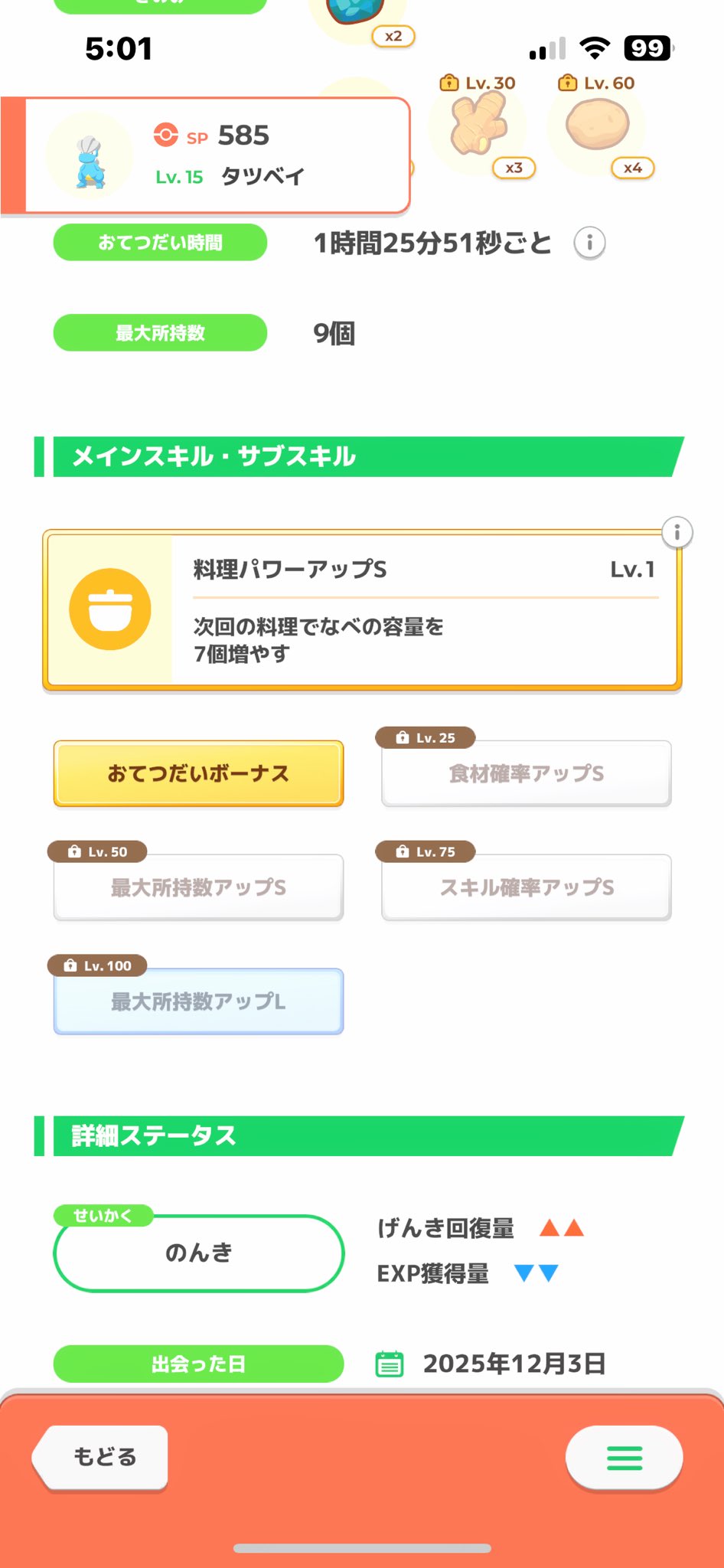724x1568 pixels.
Task: Tap the 出会った日 green label
Action: click(198, 1364)
